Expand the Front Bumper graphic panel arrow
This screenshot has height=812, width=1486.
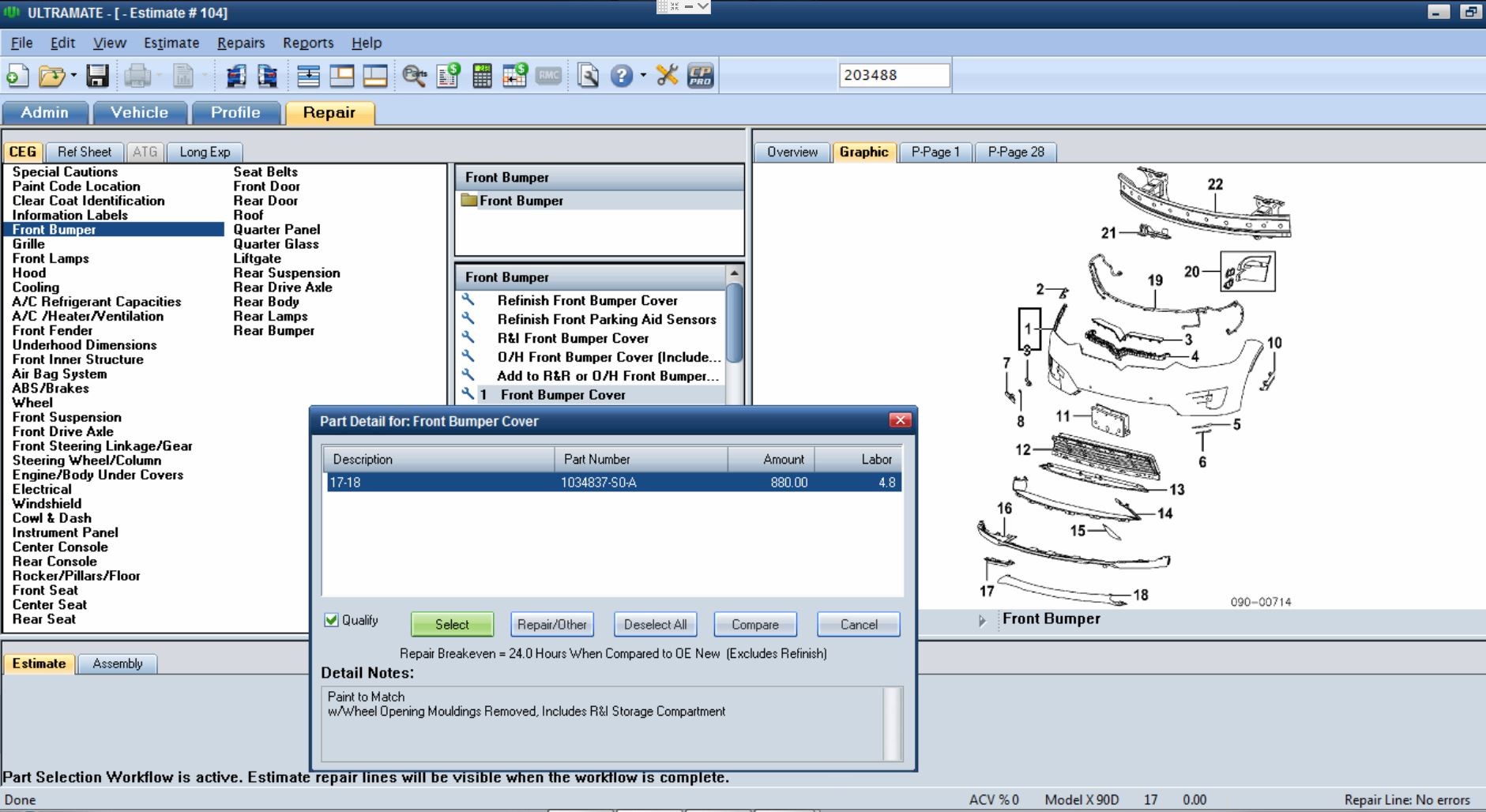[x=982, y=621]
